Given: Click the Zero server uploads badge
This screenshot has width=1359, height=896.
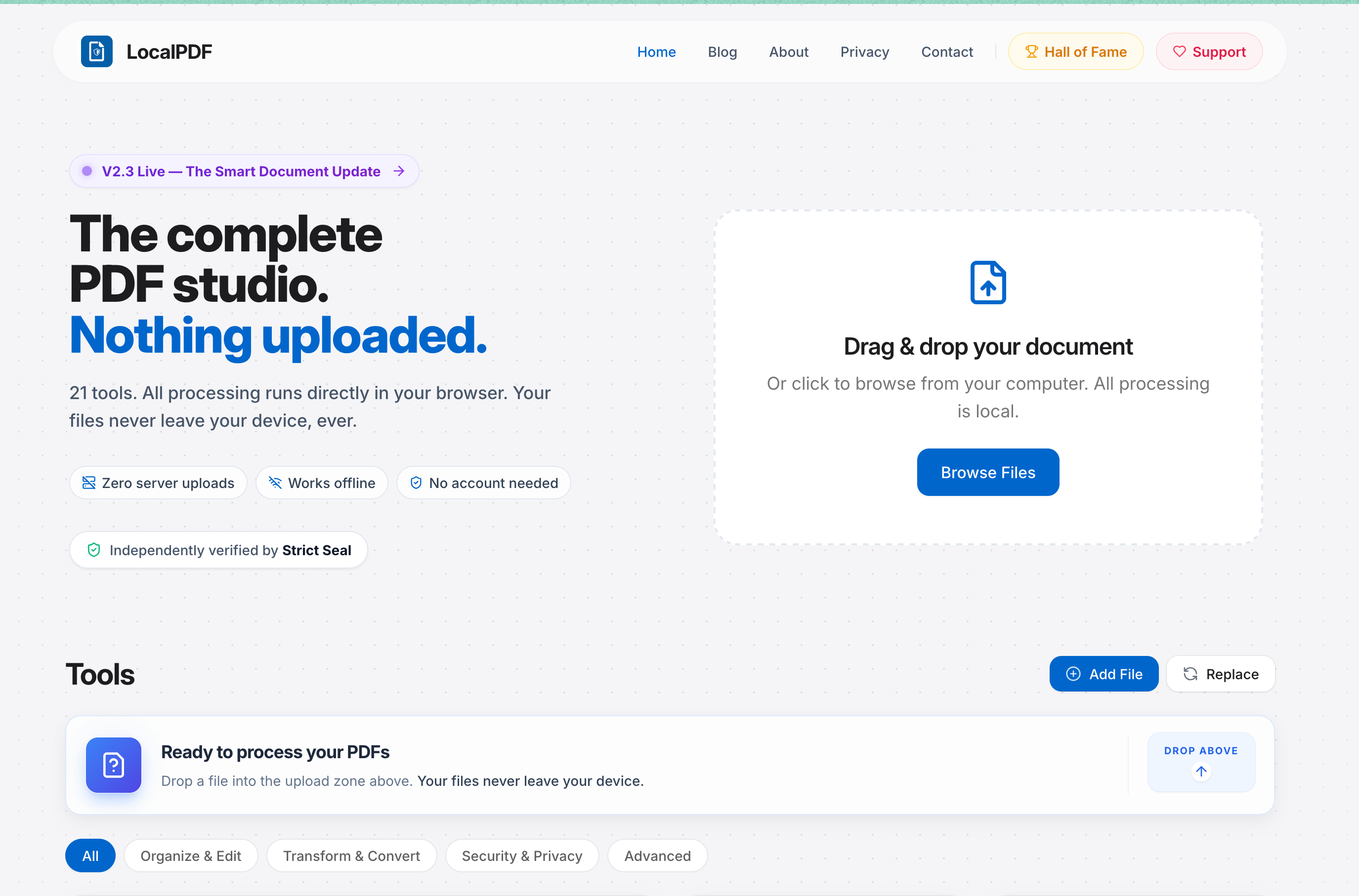Looking at the screenshot, I should 158,483.
